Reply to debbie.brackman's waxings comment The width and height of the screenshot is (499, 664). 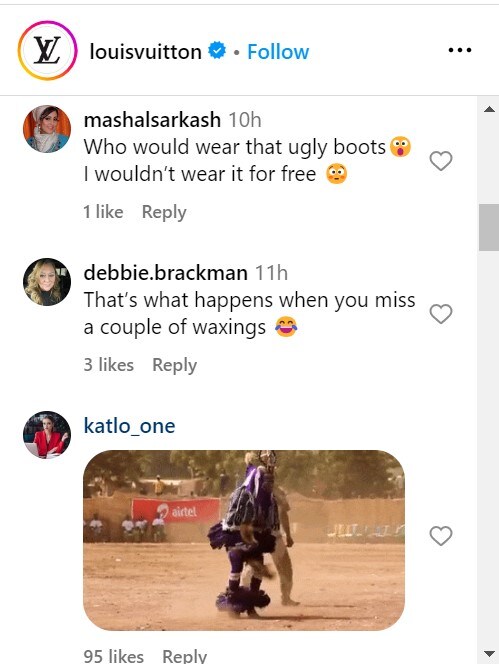175,365
